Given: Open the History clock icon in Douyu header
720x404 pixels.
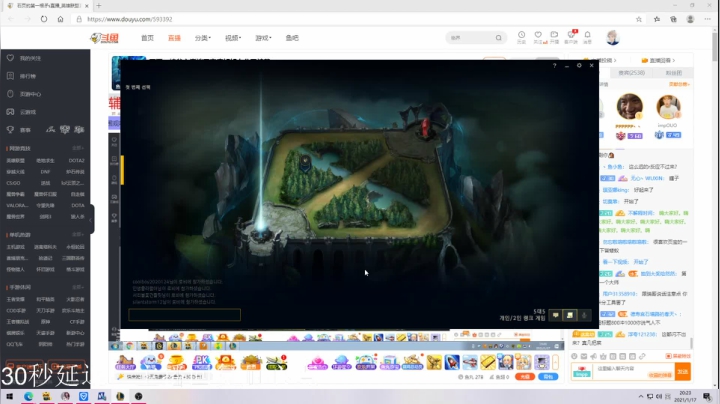Looking at the screenshot, I should tap(521, 35).
